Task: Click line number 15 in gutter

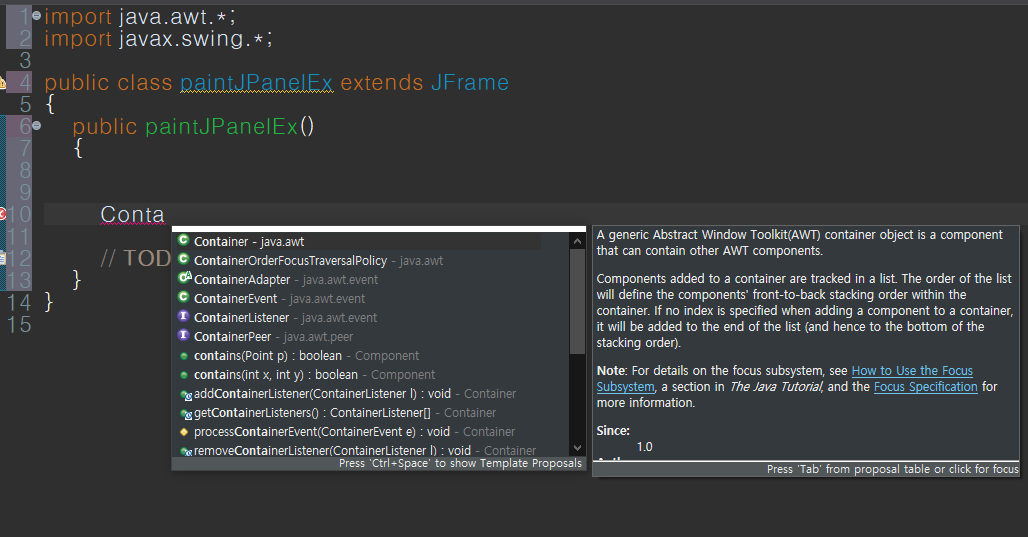Action: tap(18, 325)
